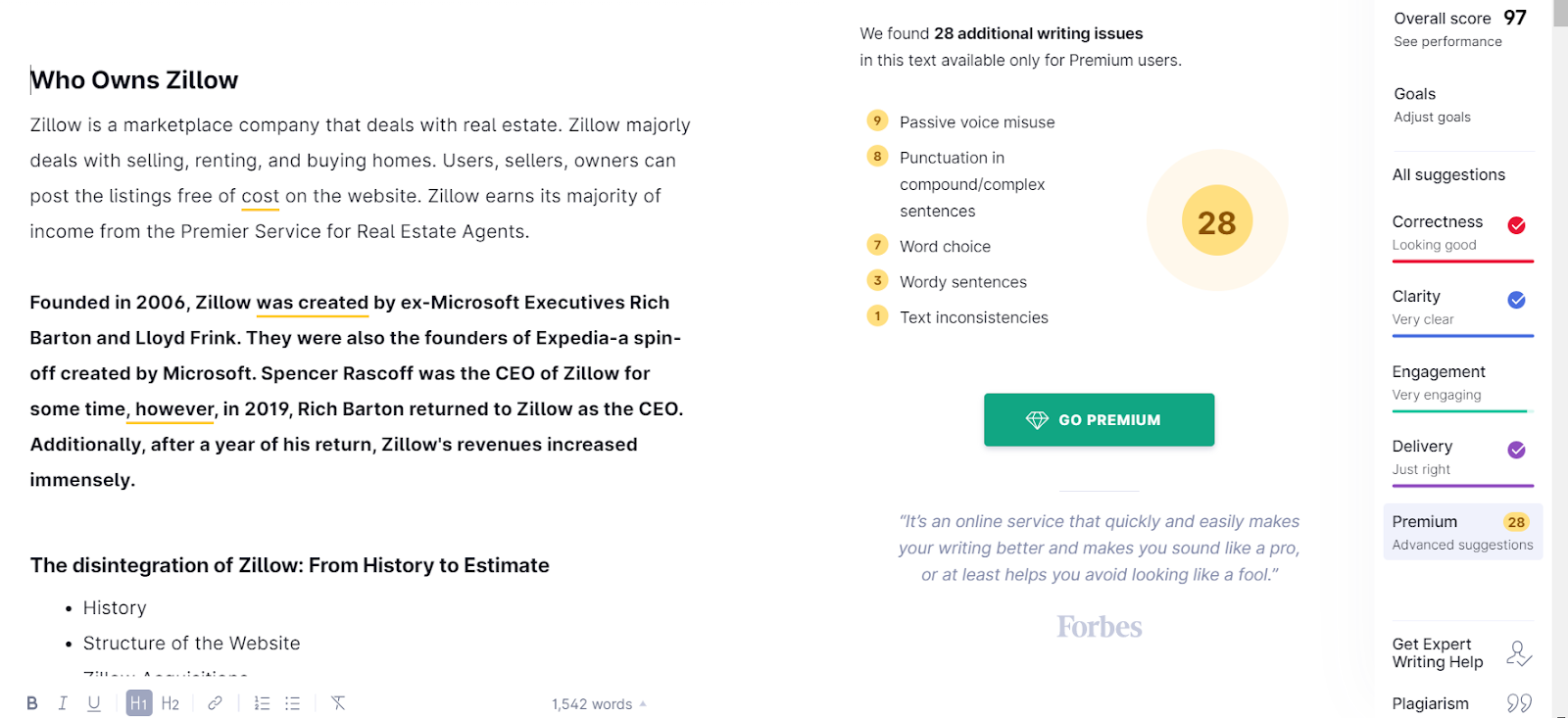
Task: Click the underline formatting icon
Action: [94, 703]
